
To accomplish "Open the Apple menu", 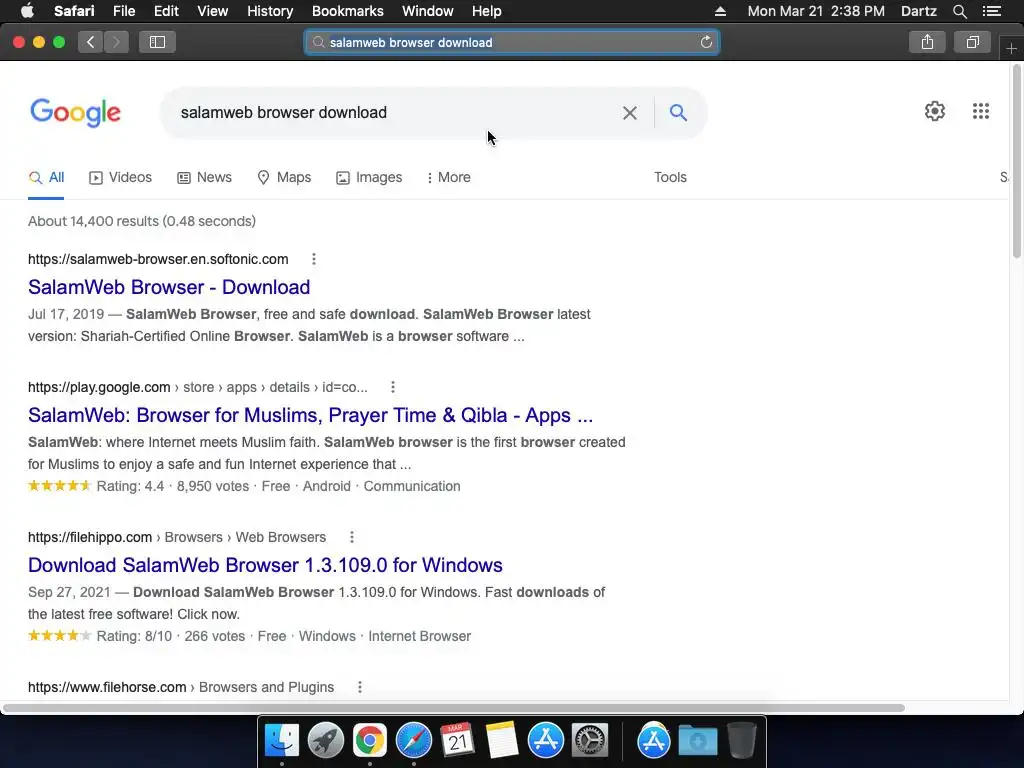I will 27,10.
